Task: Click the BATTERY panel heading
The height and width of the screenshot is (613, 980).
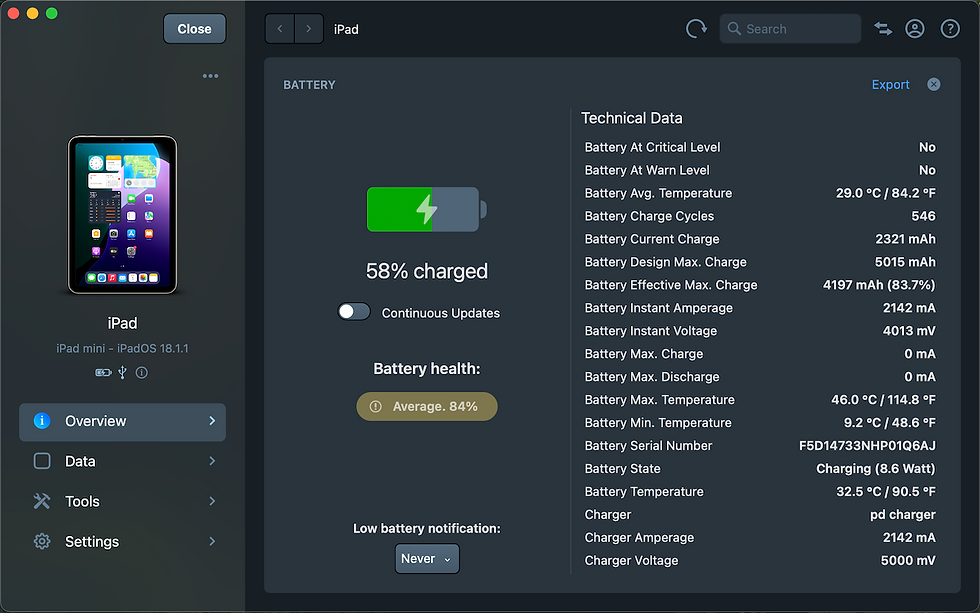Action: [309, 85]
